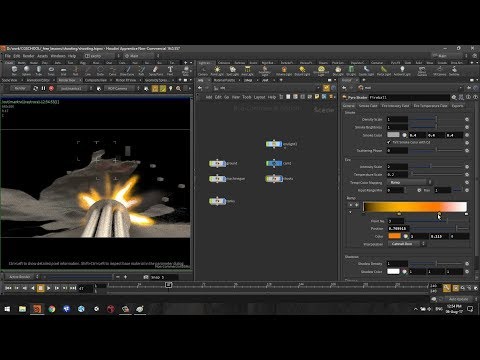Open network editor Layout menu
This screenshot has width=480, height=360.
(259, 97)
